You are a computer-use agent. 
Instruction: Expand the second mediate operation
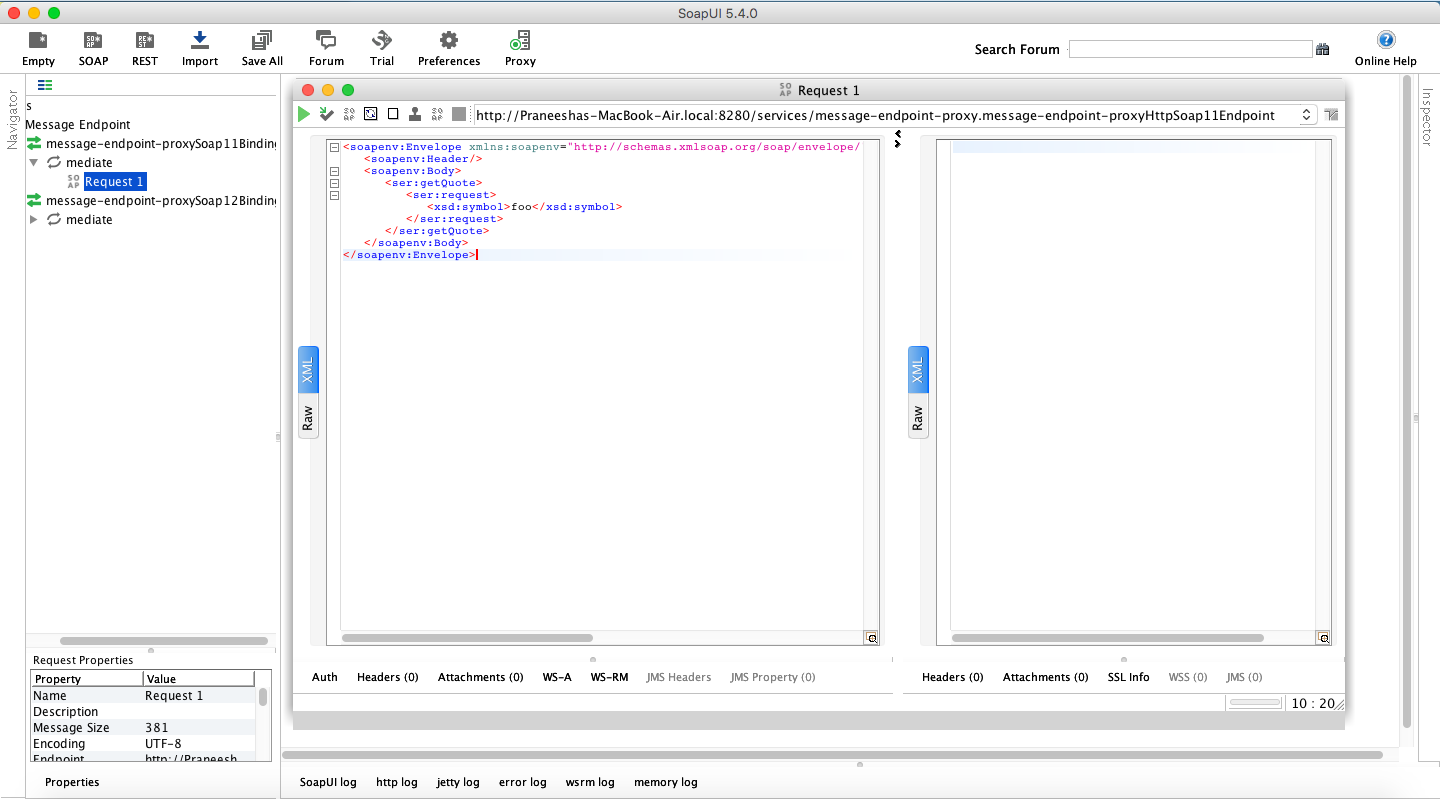click(x=35, y=219)
